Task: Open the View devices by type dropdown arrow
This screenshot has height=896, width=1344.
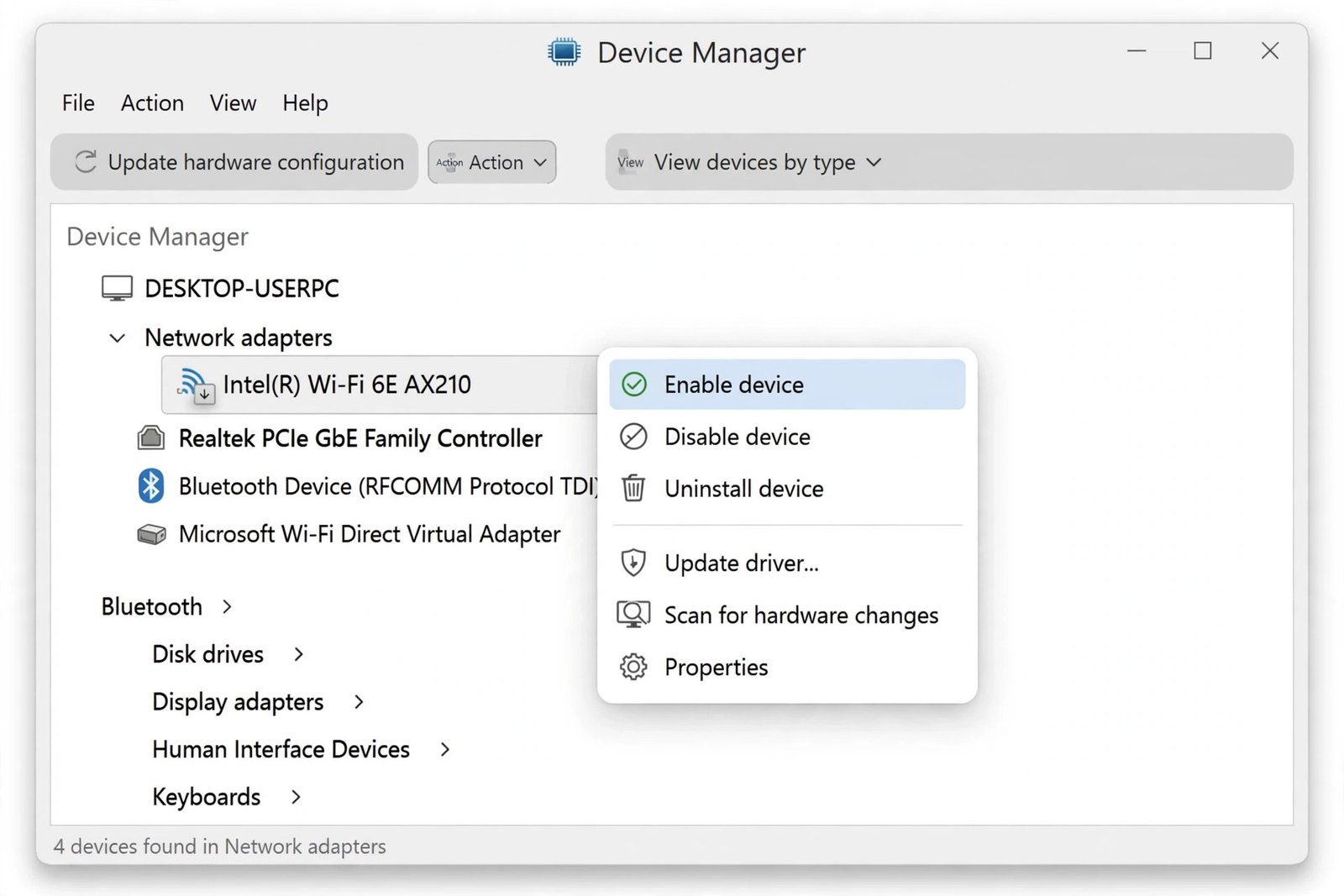Action: (874, 162)
